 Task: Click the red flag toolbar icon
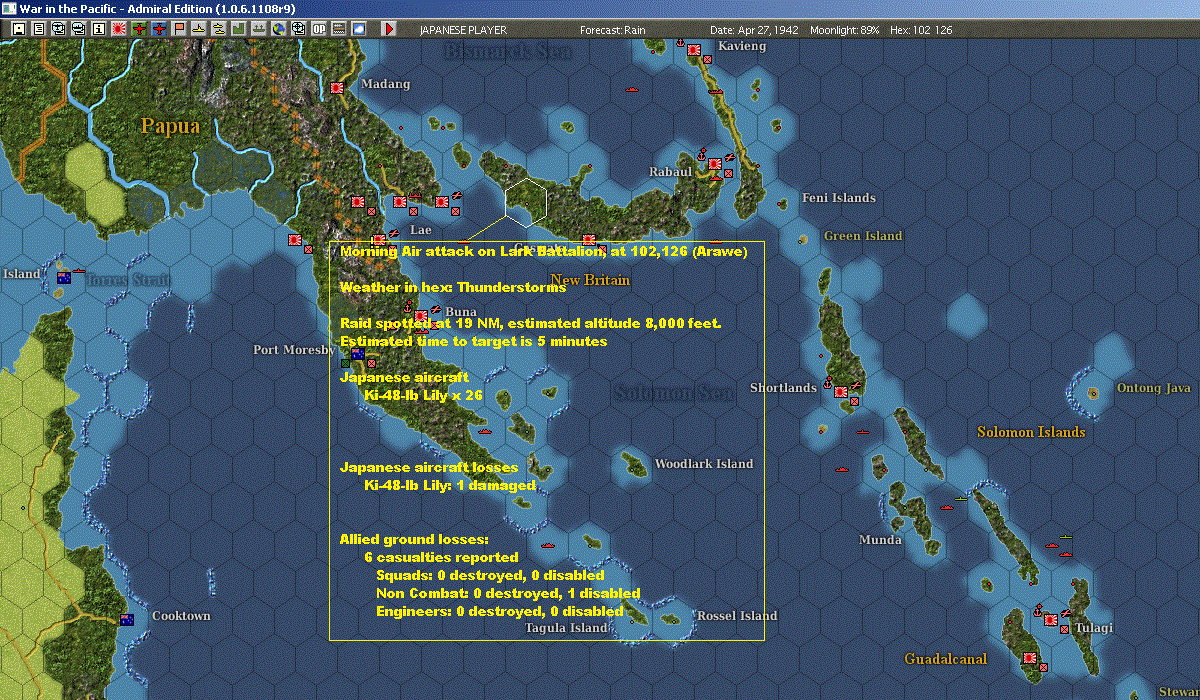coord(179,29)
